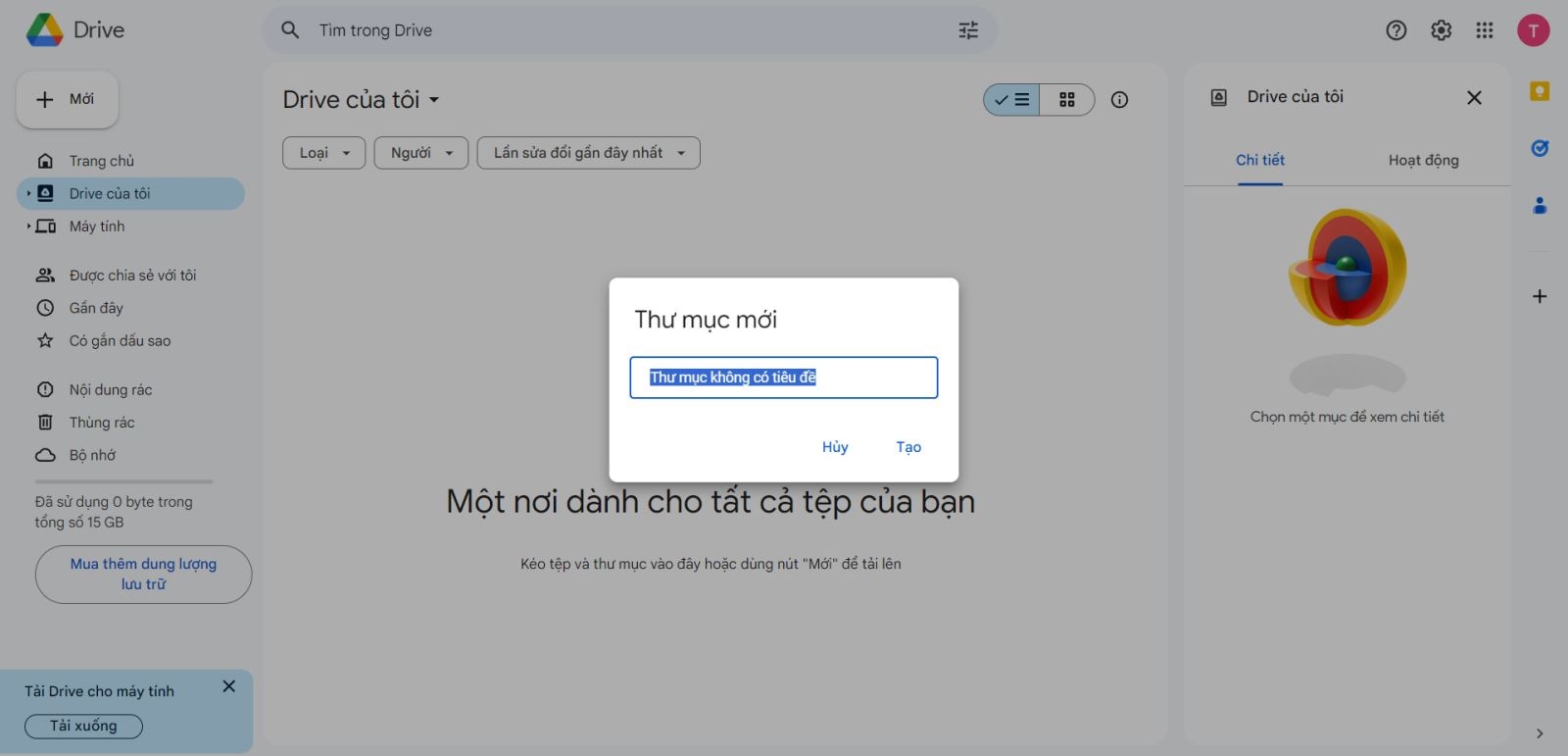
Task: Click Chọn một mục để xem chi tiết
Action: [x=1347, y=417]
